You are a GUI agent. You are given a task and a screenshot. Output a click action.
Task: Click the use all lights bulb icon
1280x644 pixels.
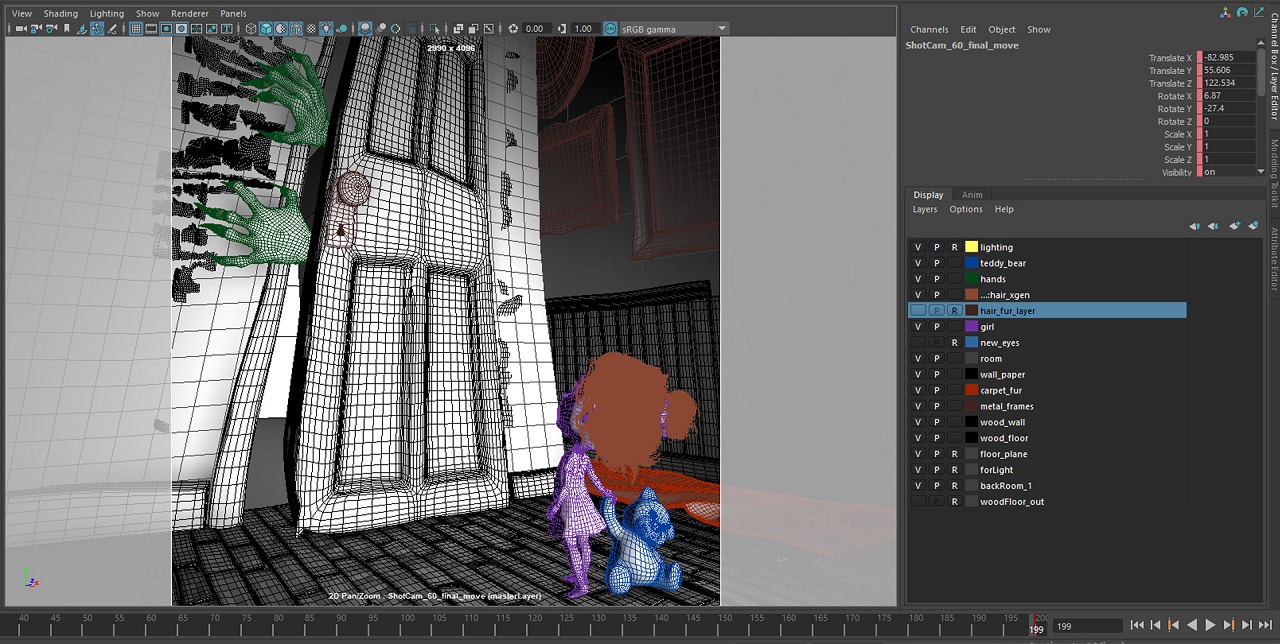[x=326, y=29]
